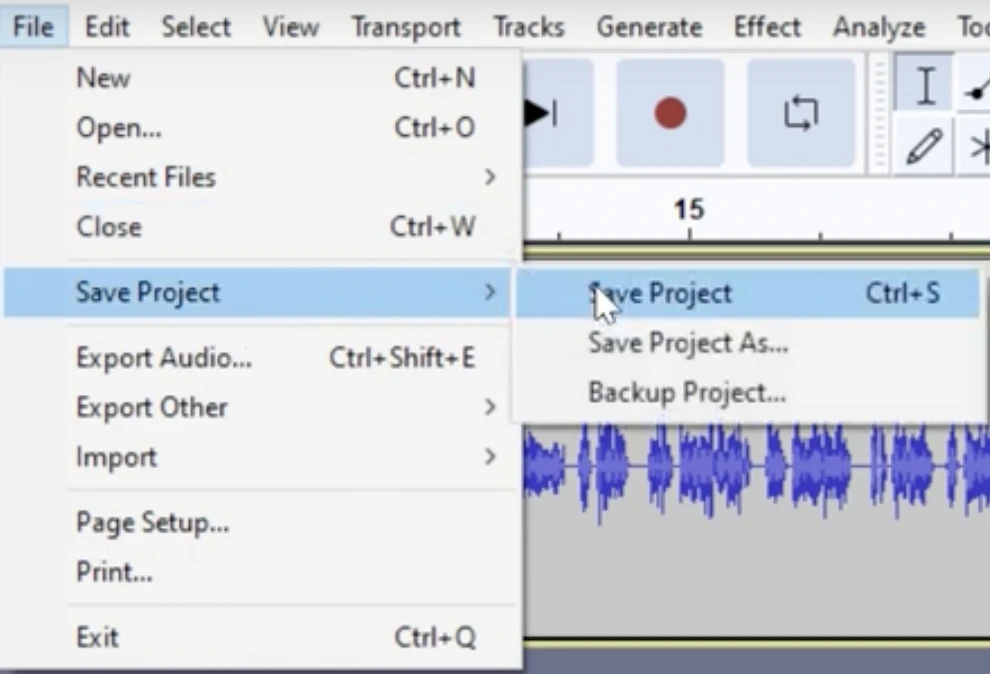
Task: Choose Open... in the File menu
Action: [x=118, y=127]
